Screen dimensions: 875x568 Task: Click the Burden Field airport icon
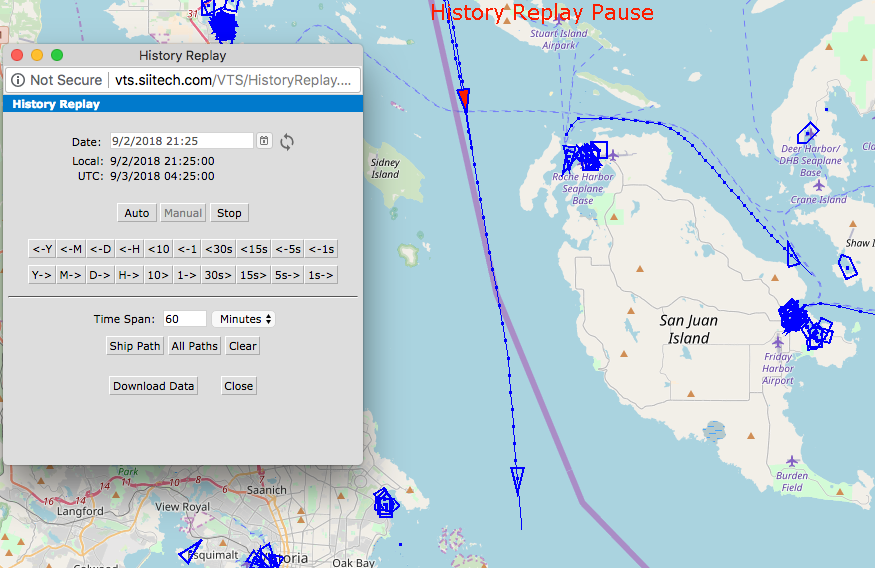point(792,461)
